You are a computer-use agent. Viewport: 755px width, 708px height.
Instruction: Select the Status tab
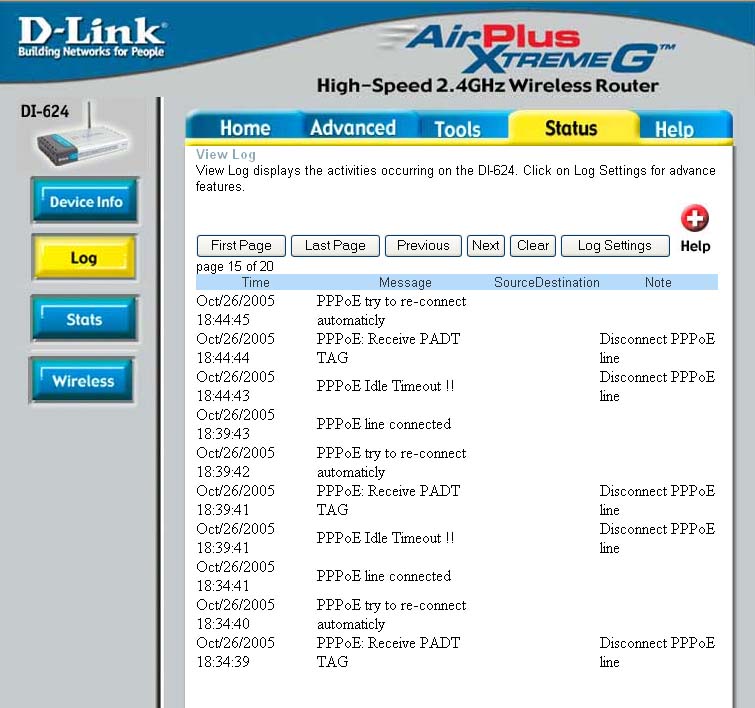[x=571, y=128]
